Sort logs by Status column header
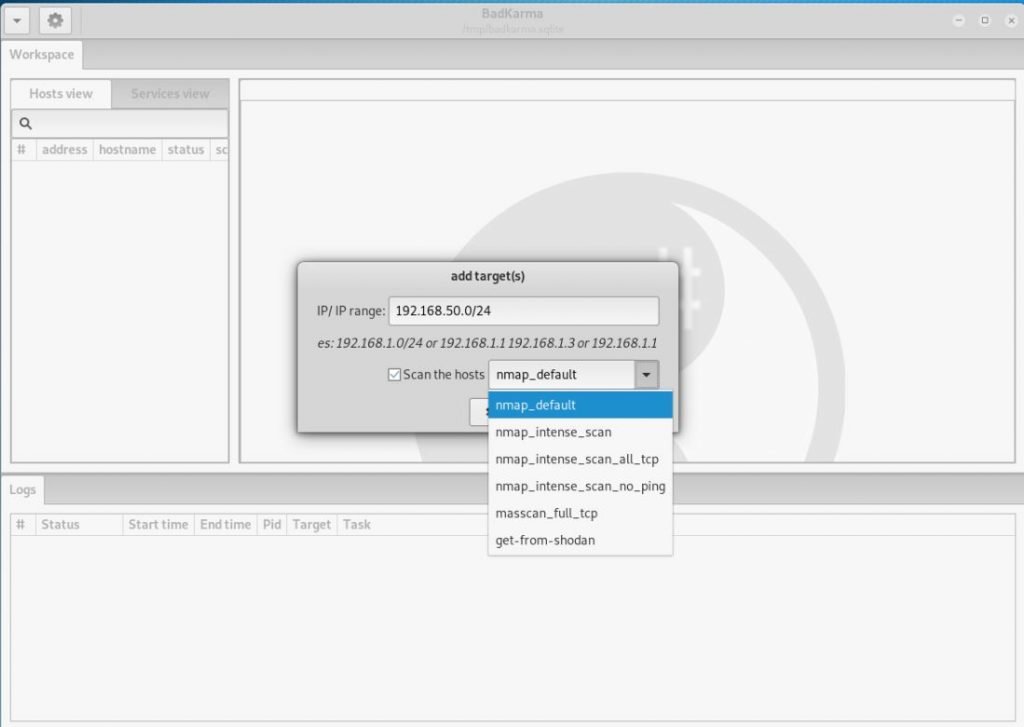Screen dimensions: 1024x727 tap(79, 525)
